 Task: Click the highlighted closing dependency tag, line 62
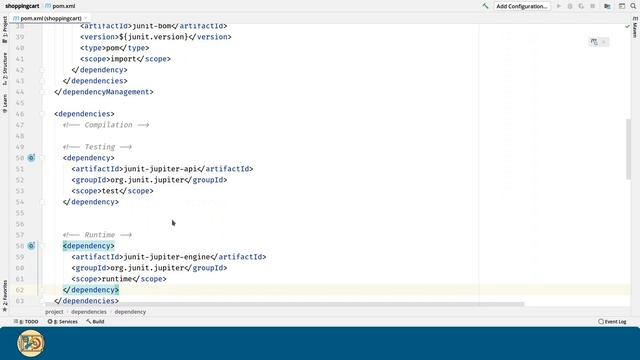[x=91, y=290]
